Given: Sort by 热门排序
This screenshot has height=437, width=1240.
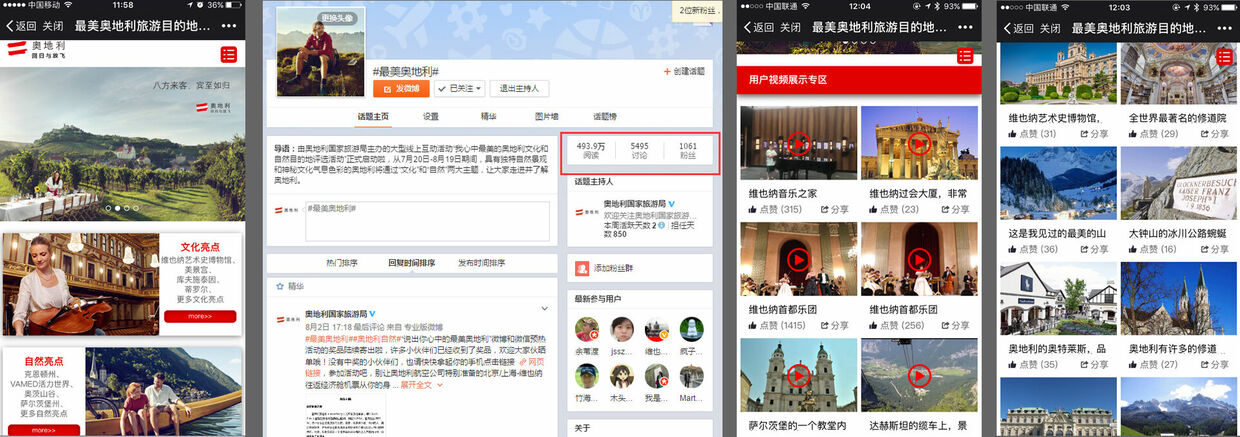Looking at the screenshot, I should tap(342, 262).
